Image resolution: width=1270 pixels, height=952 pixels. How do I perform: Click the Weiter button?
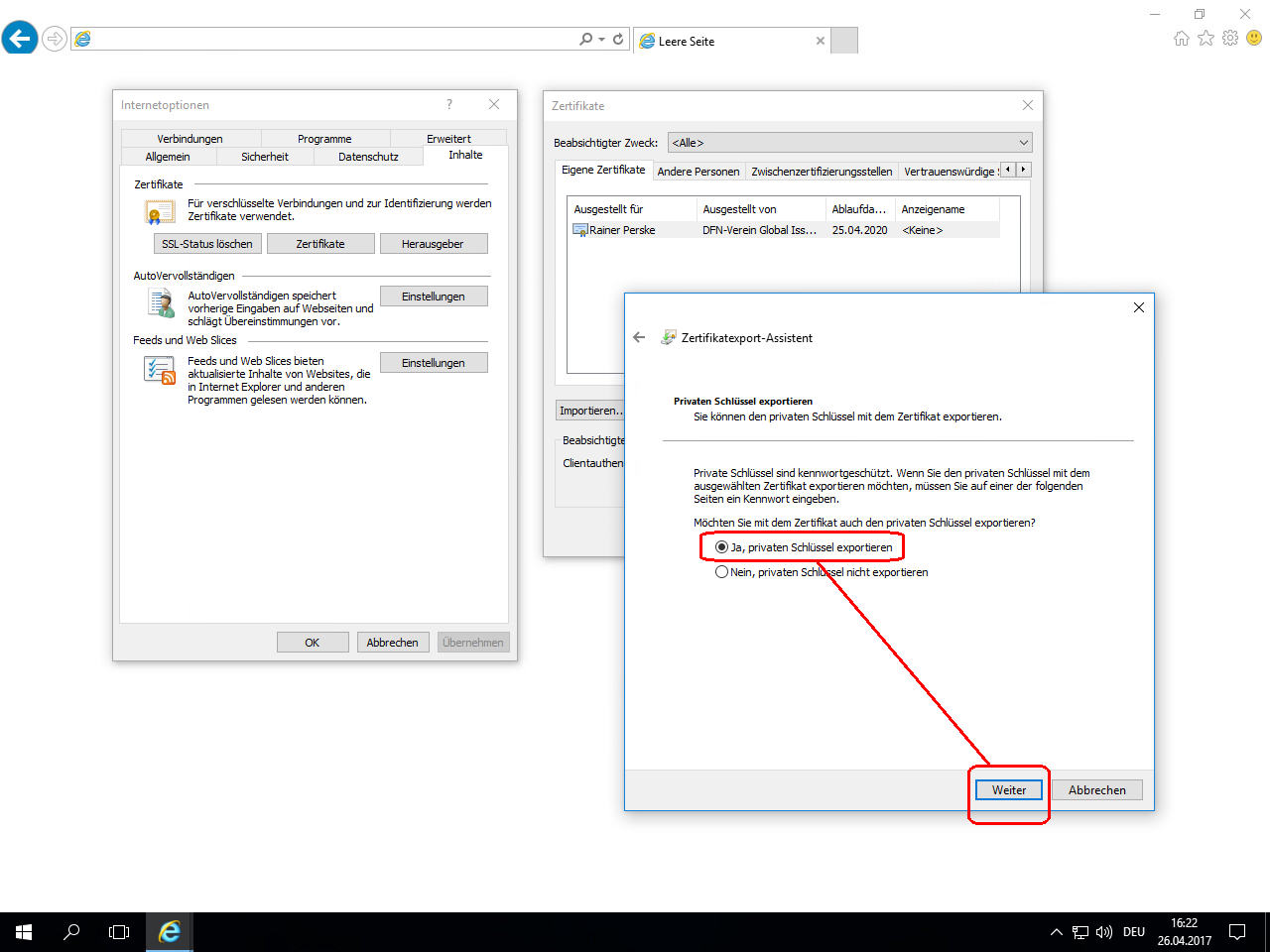[1008, 790]
